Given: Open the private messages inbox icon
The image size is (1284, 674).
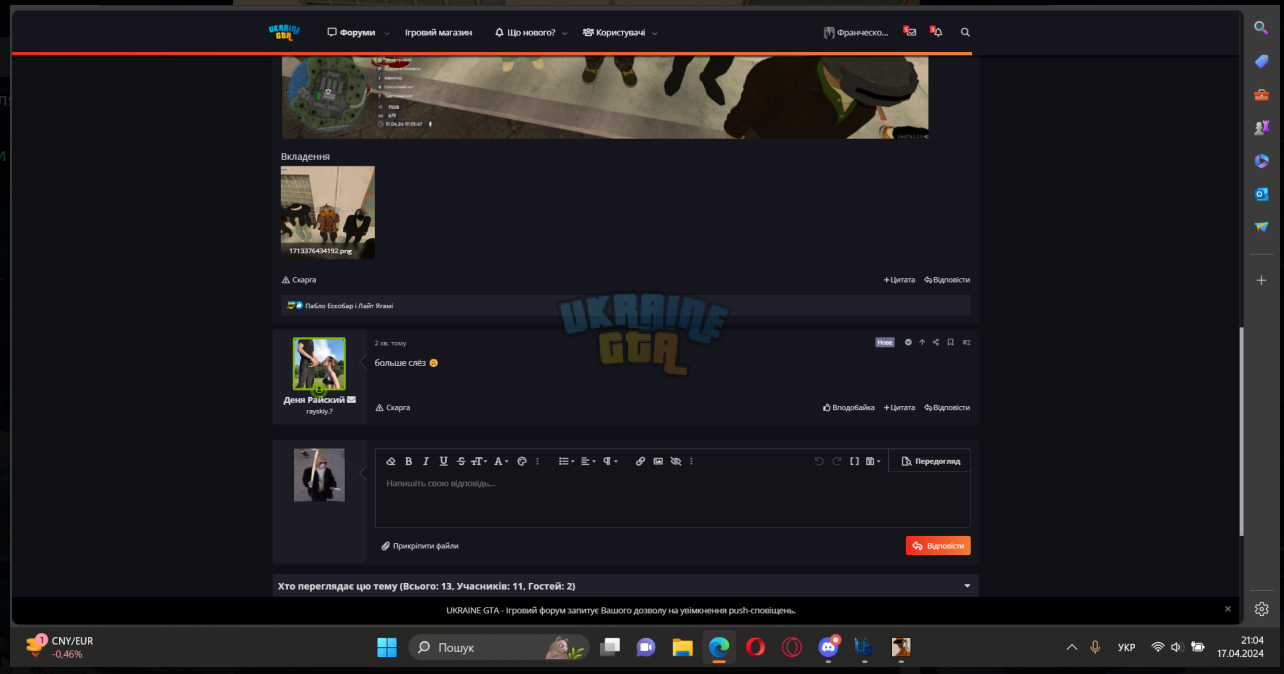Looking at the screenshot, I should [910, 32].
